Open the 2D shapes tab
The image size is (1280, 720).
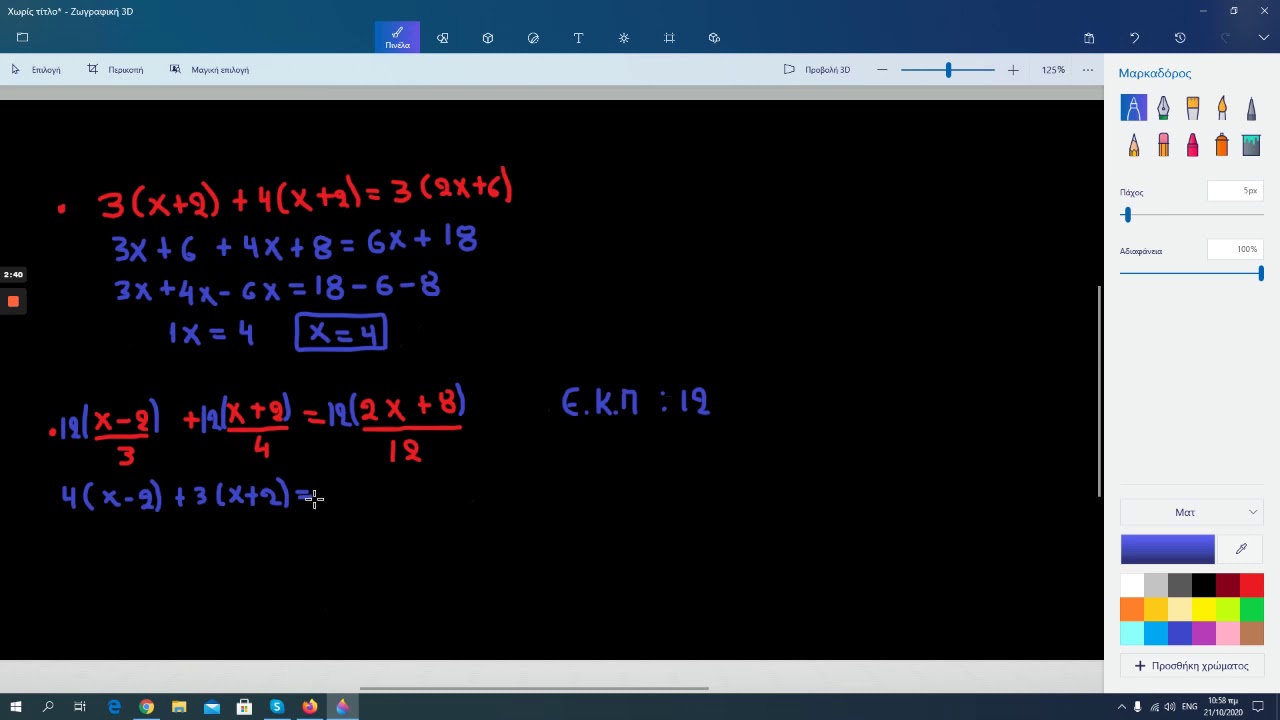click(x=442, y=38)
